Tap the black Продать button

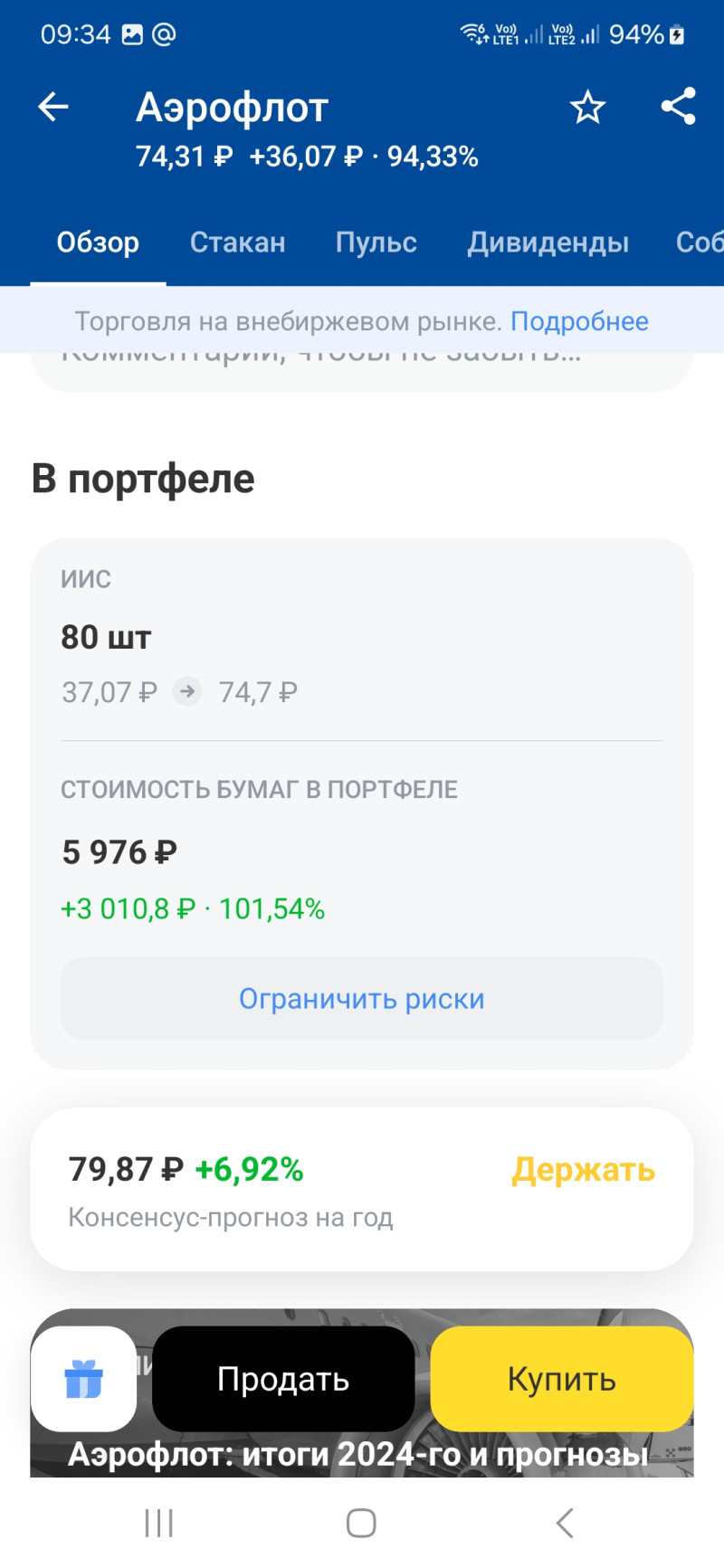[x=283, y=1379]
